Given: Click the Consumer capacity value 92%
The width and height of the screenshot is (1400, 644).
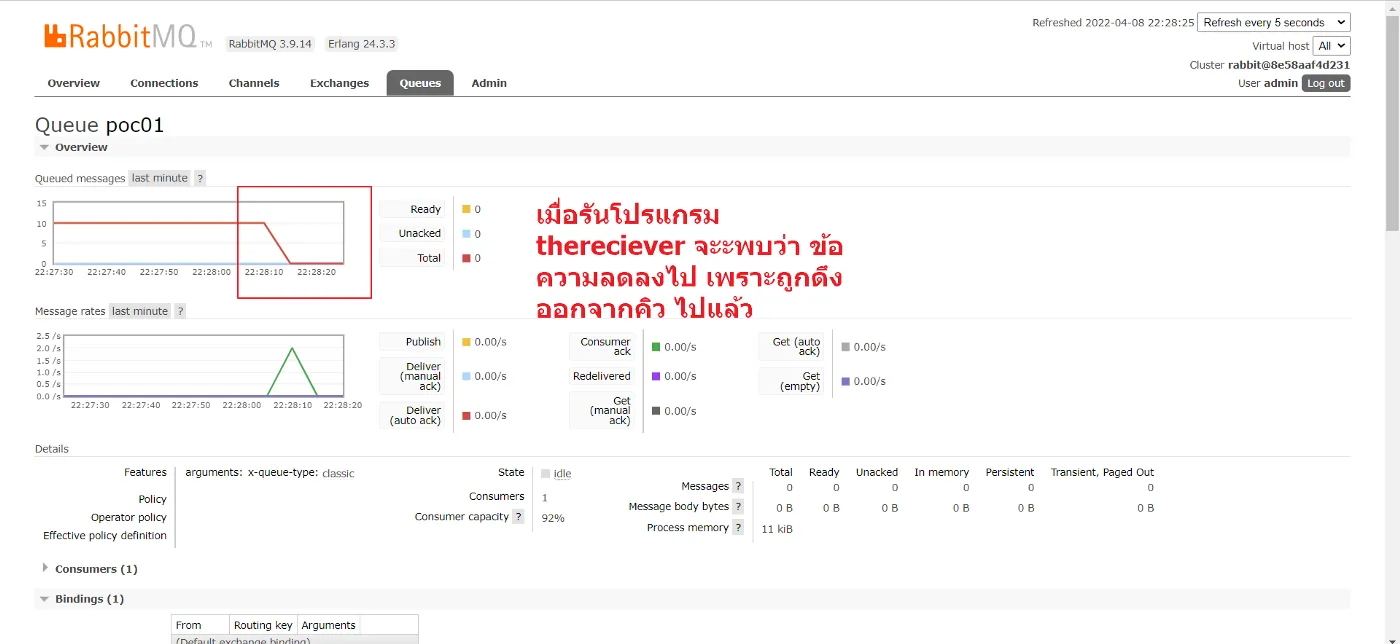Looking at the screenshot, I should (x=553, y=518).
